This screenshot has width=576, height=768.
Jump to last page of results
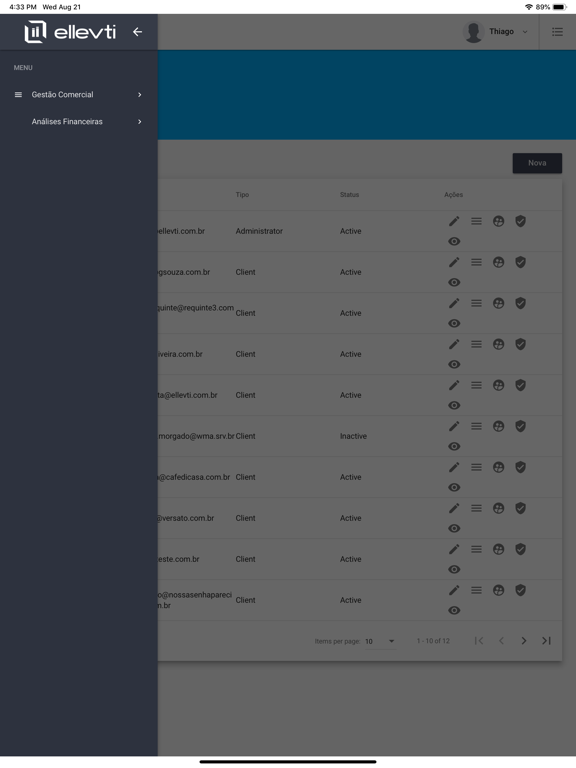(546, 641)
